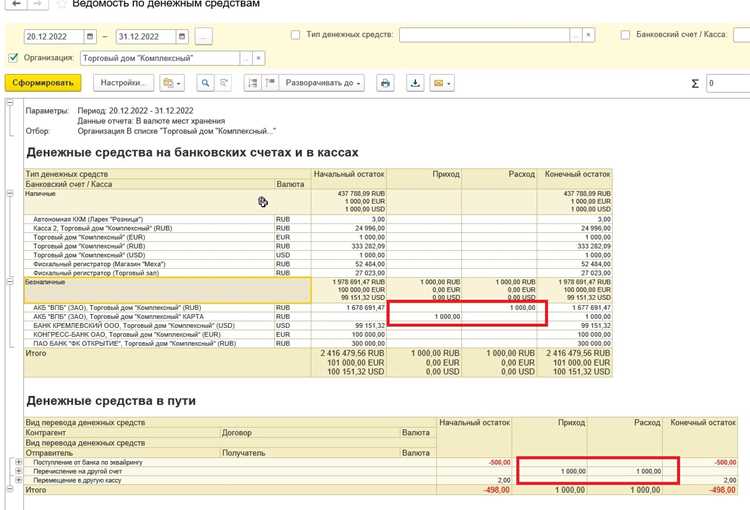Click the Договор column header

click(236, 432)
